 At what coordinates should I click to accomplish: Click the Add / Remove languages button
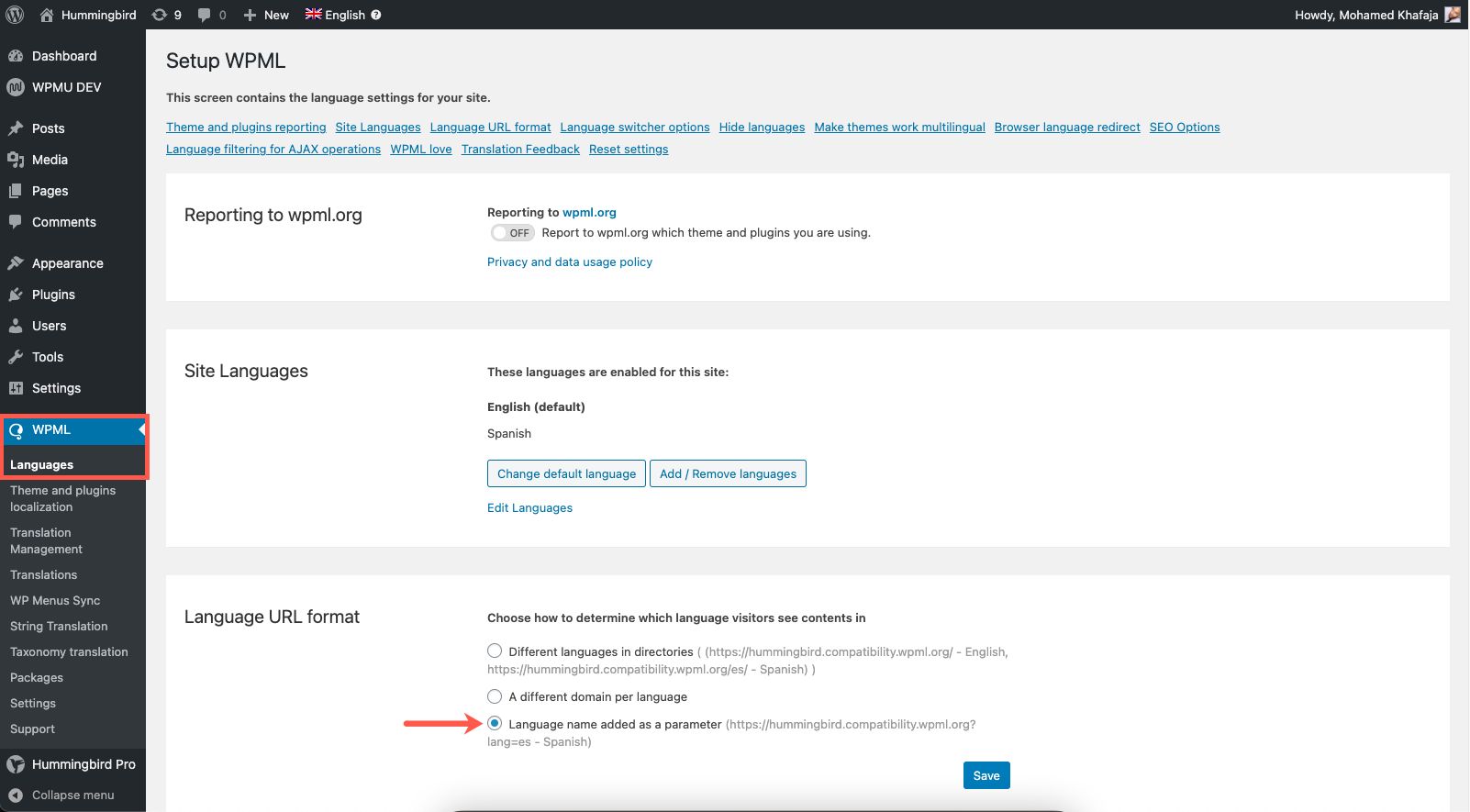click(728, 473)
